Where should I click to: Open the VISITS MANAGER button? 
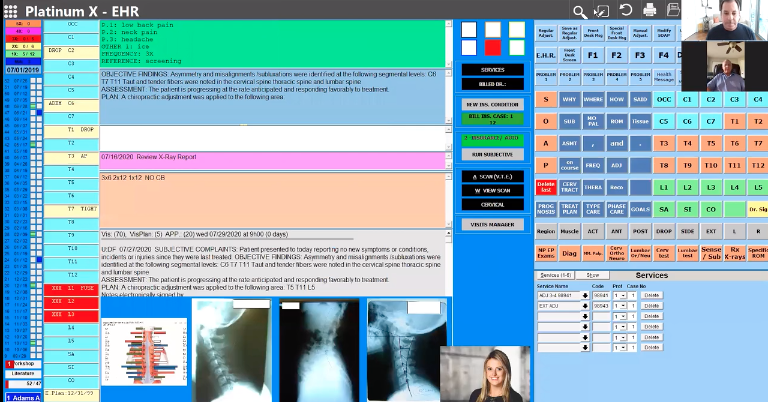click(x=493, y=225)
